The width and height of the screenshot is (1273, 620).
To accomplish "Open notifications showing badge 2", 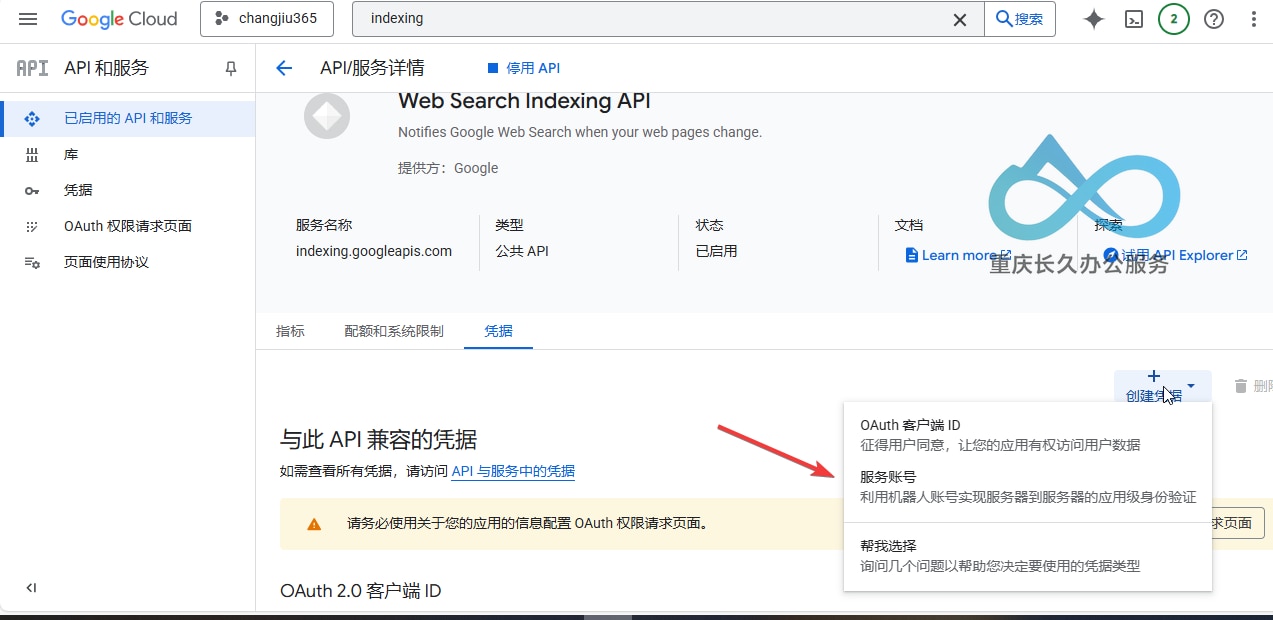I will pos(1174,19).
